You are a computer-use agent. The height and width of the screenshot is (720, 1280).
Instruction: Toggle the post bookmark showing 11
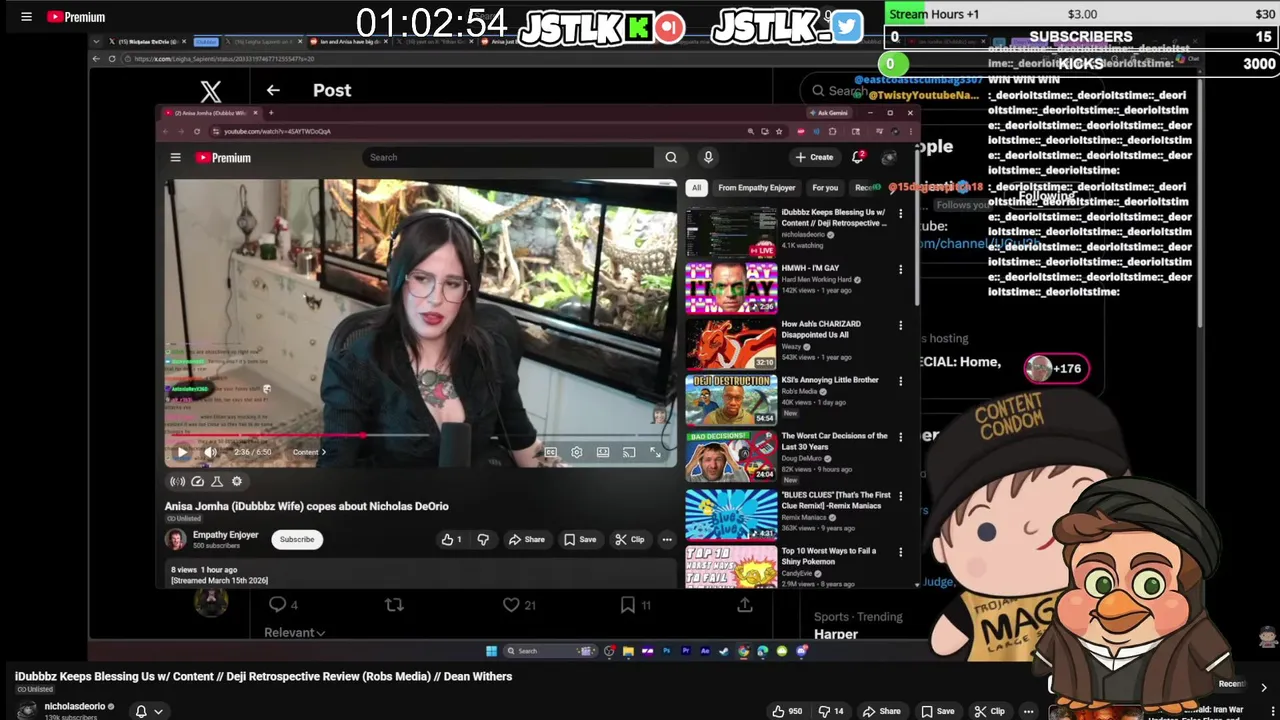(634, 604)
